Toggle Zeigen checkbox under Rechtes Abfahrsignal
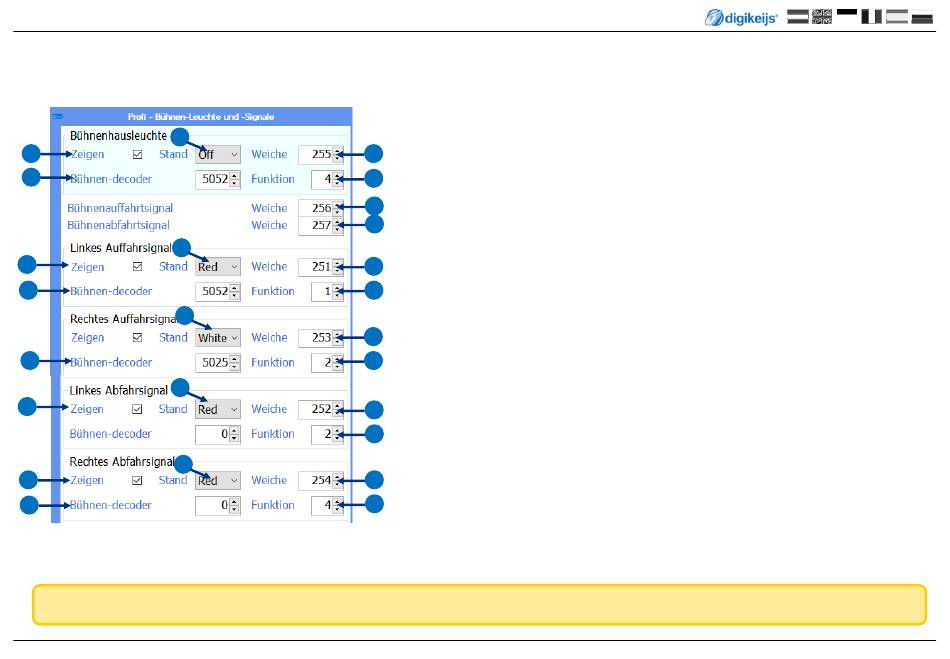Viewport: 950px width, 659px height. (138, 480)
